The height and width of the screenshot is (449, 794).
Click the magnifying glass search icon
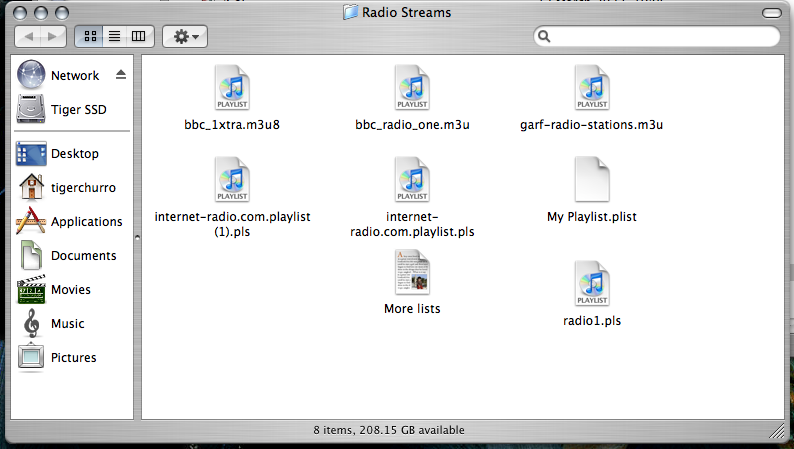tap(544, 36)
